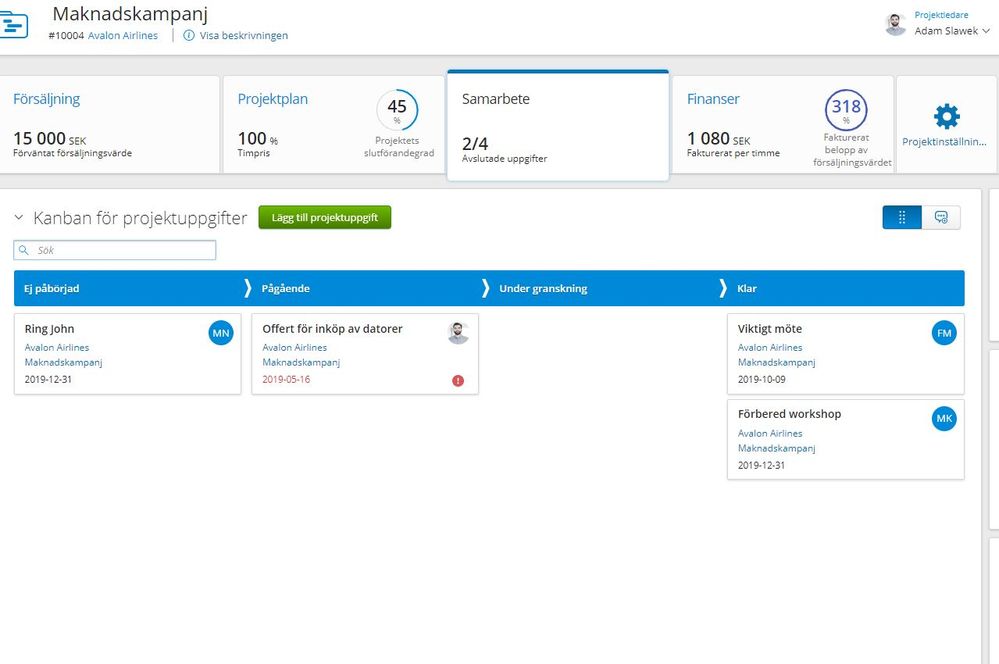
Task: Open the Finanser tab
Action: (x=782, y=124)
